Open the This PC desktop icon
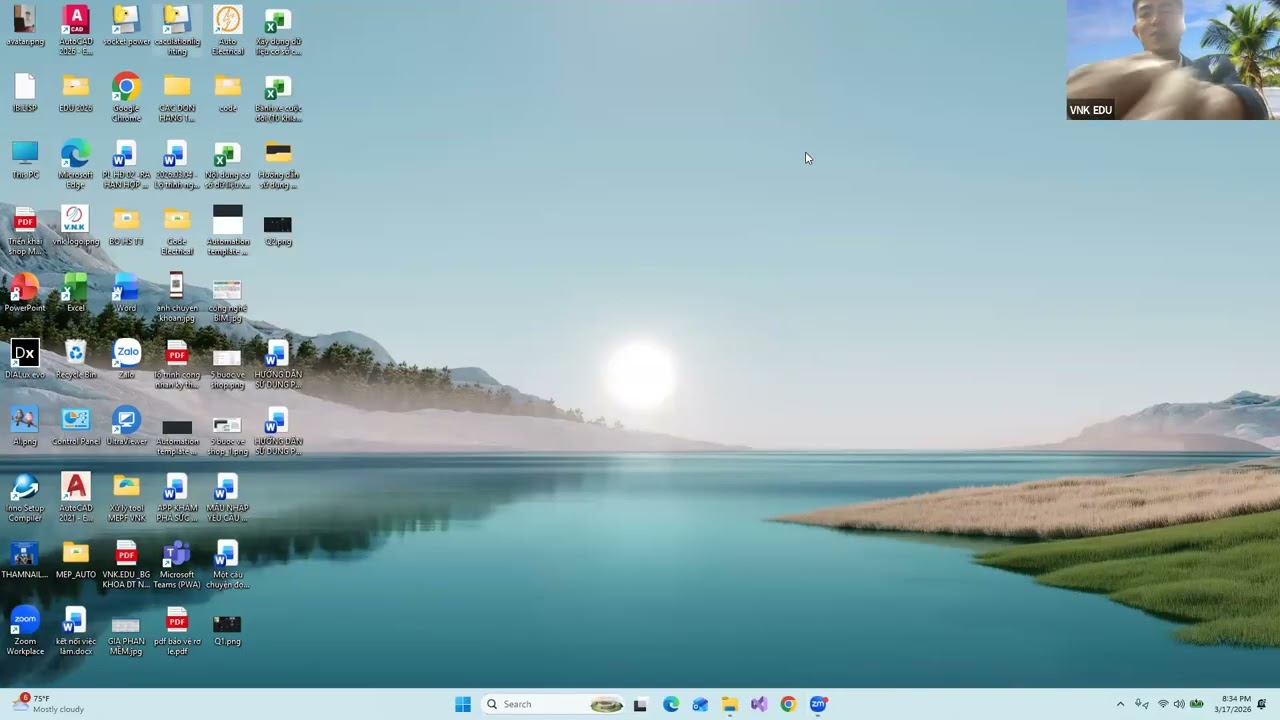 coord(25,160)
